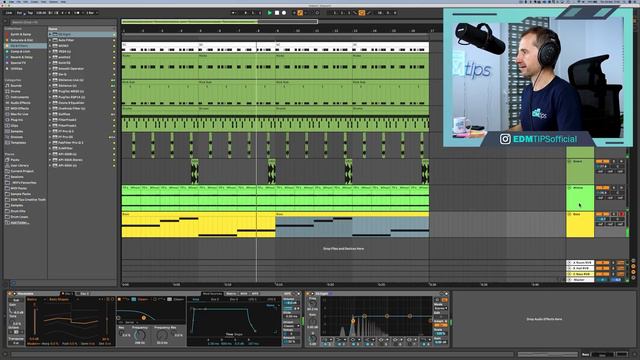The height and width of the screenshot is (360, 640).
Task: Toggle the Wavetable device on/off
Action: (x=10, y=293)
